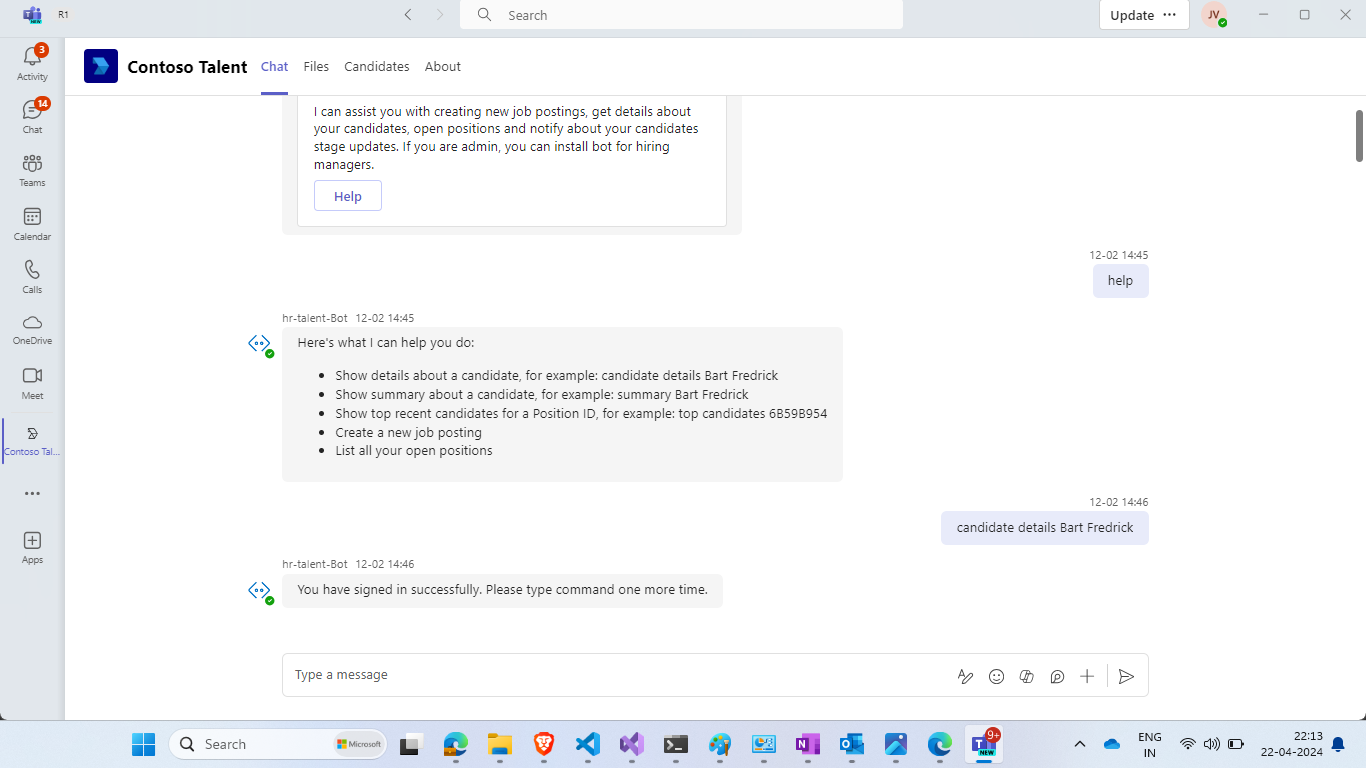
Task: Click the Help button in the card
Action: point(348,196)
